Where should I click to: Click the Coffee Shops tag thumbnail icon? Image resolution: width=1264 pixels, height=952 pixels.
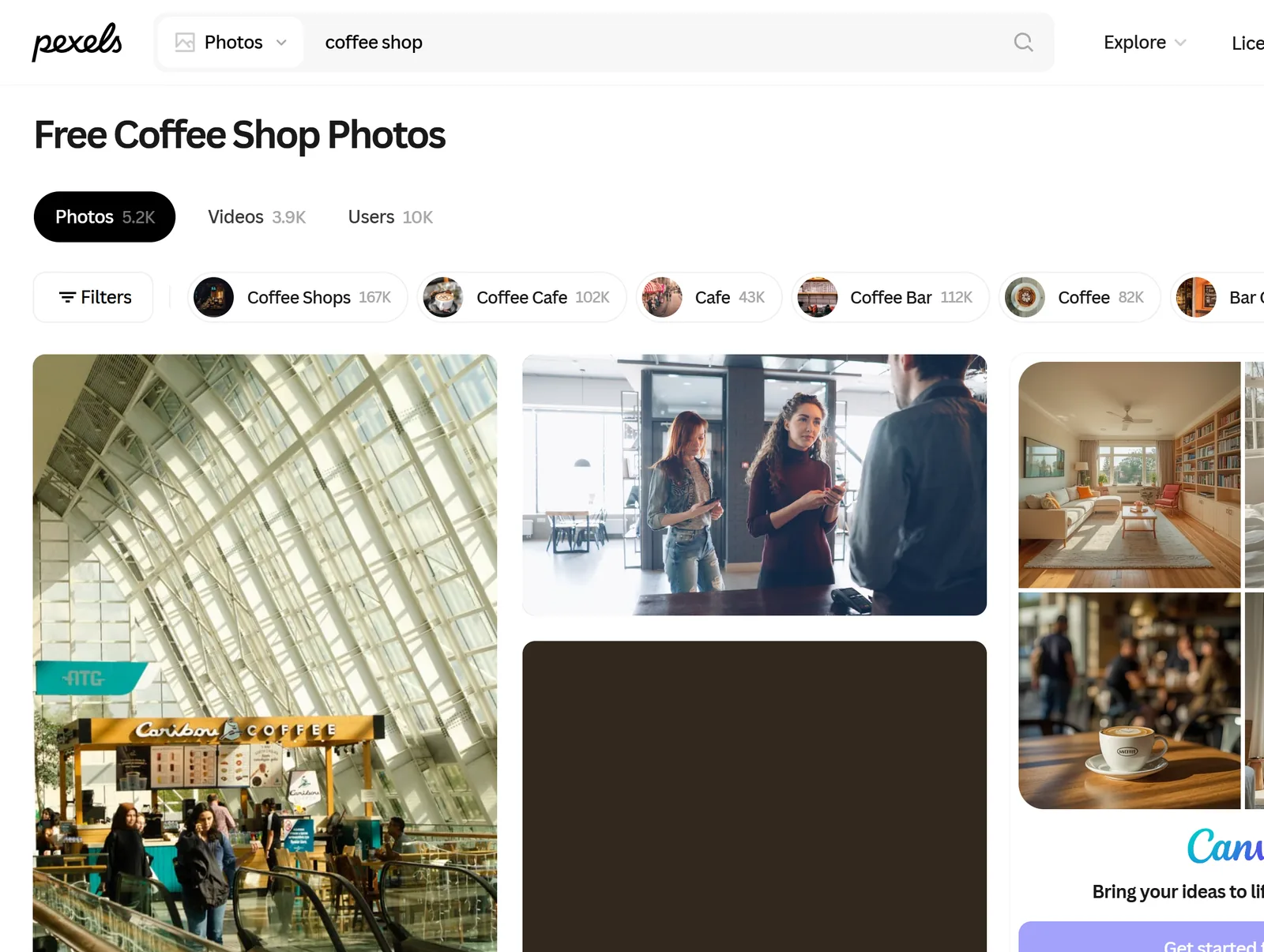coord(213,297)
